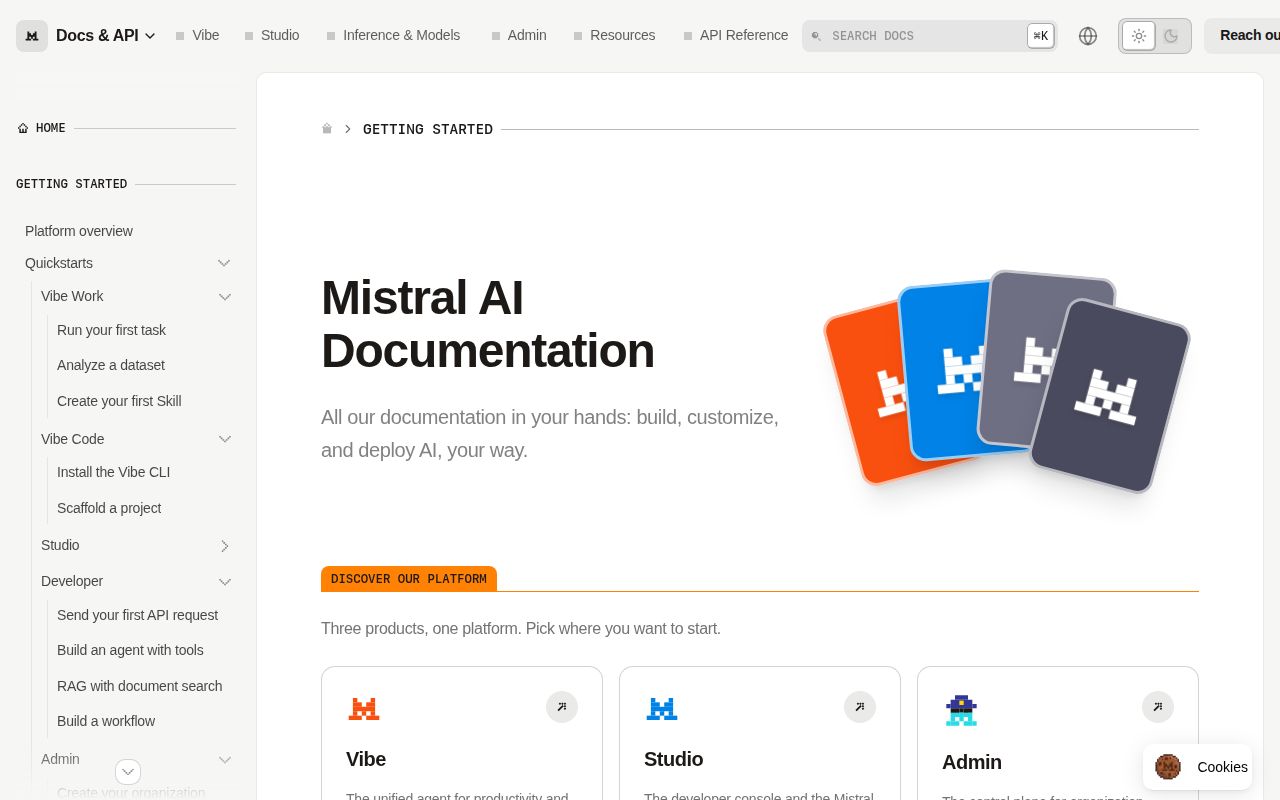Open the Docs & API dropdown

tap(106, 36)
